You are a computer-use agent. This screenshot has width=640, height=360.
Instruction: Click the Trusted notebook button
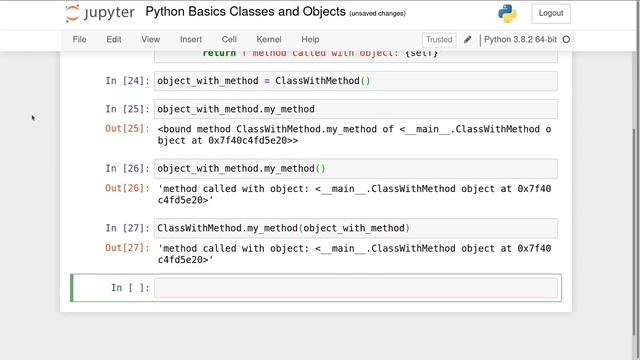pos(439,40)
